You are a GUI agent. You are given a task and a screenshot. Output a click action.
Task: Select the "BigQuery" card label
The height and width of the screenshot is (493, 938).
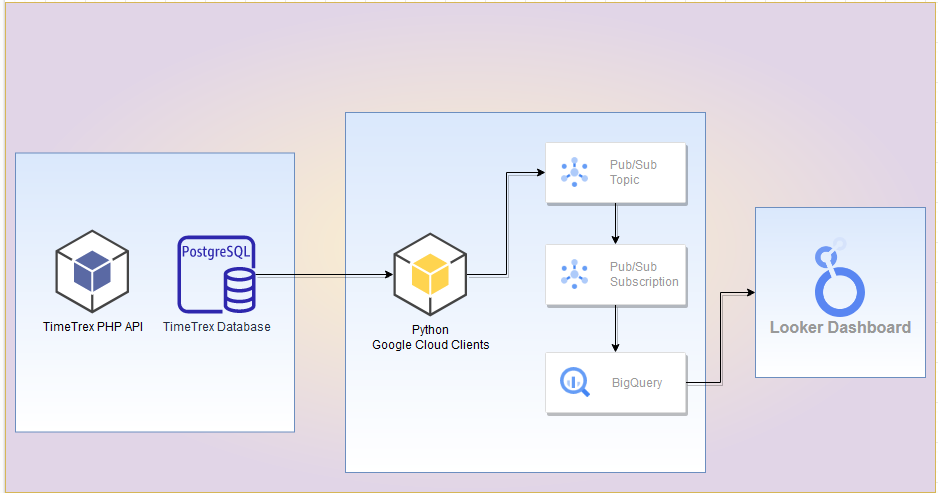(637, 382)
